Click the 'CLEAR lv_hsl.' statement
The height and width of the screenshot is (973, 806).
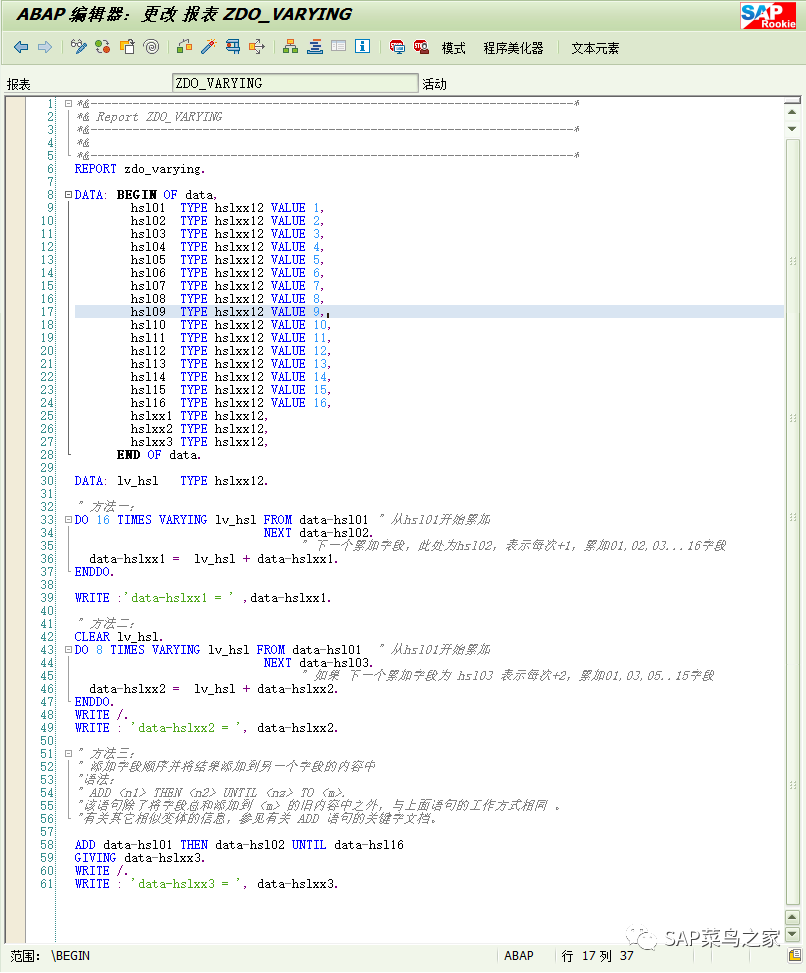point(119,637)
